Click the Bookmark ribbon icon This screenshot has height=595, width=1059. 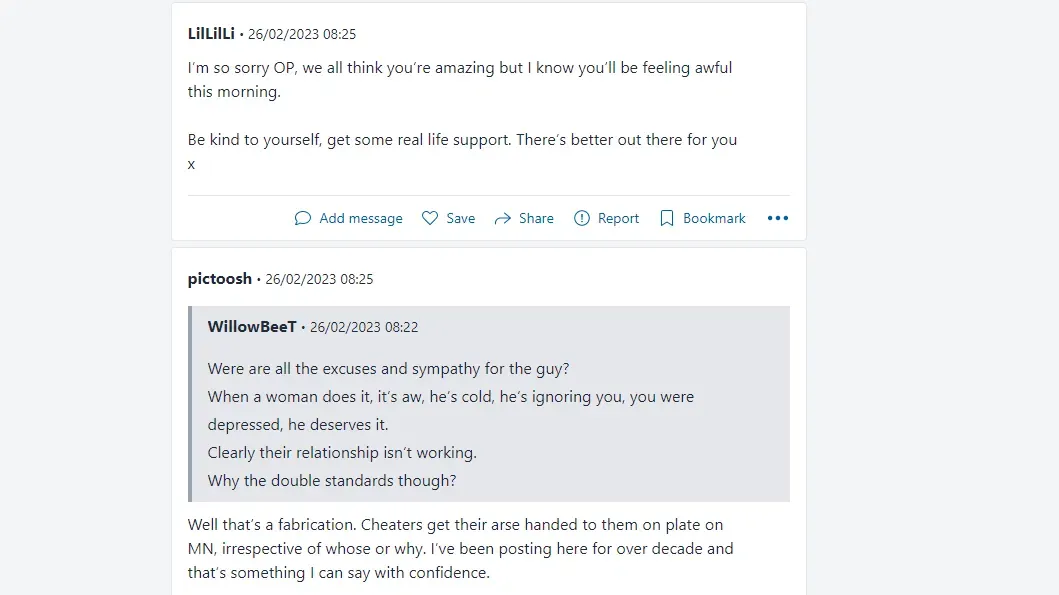click(667, 218)
